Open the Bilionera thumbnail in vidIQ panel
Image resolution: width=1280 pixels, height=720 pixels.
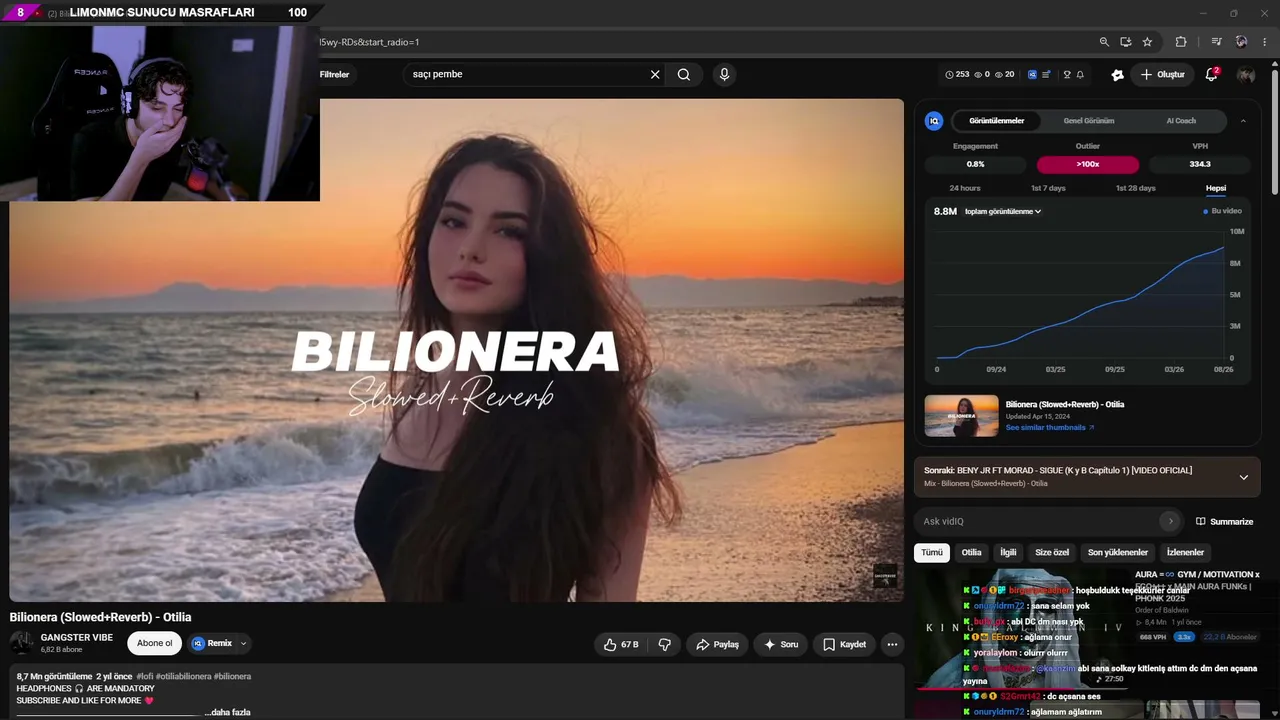pyautogui.click(x=961, y=416)
